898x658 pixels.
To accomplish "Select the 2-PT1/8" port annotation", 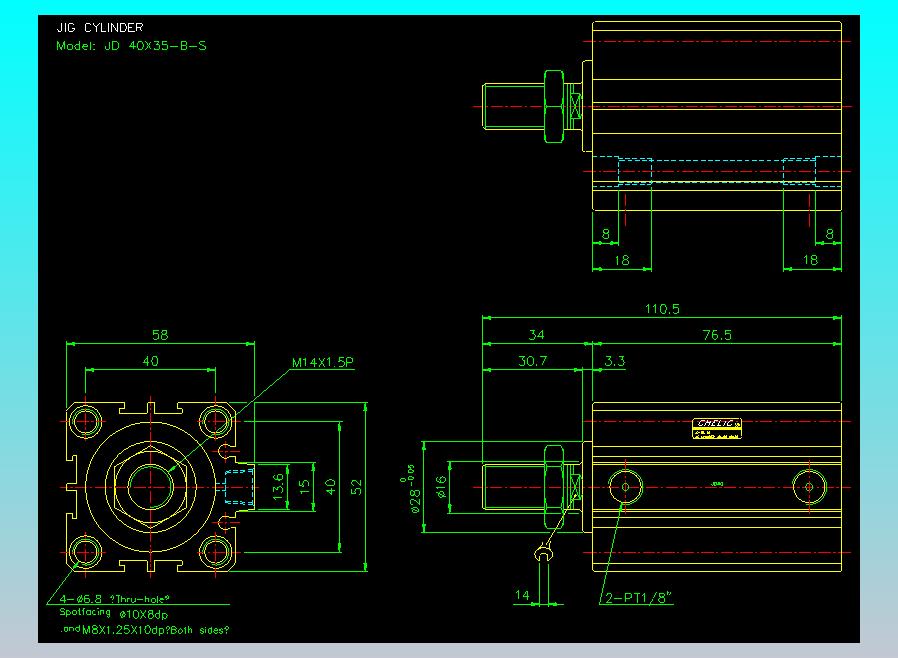I will point(639,598).
